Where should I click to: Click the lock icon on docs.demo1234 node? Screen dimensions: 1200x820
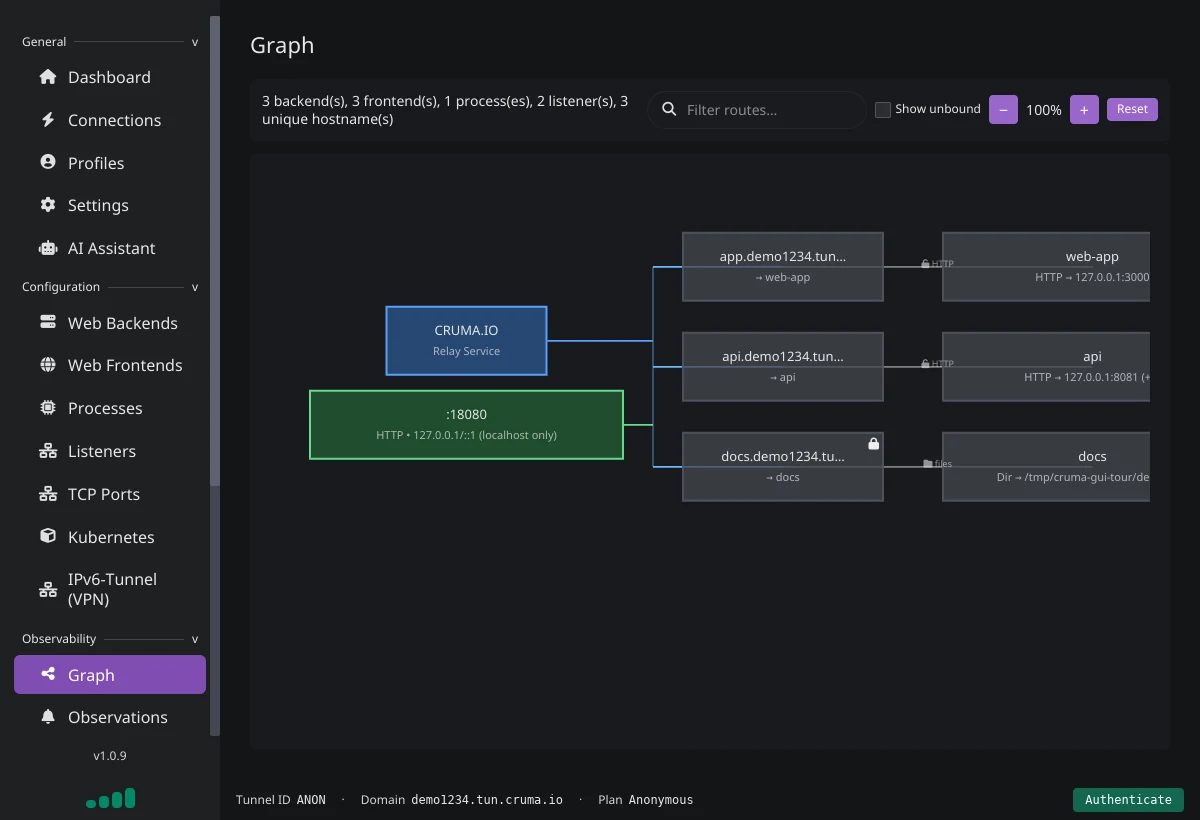[x=873, y=443]
